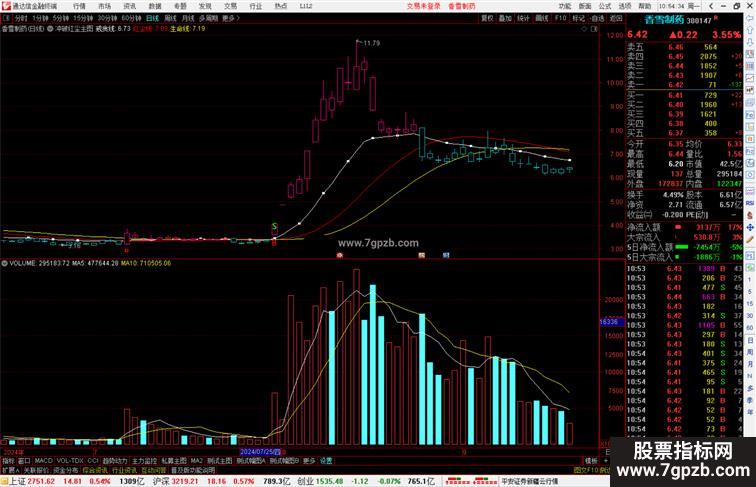Click the 叠加 overlay button
The image size is (756, 487).
(x=505, y=18)
